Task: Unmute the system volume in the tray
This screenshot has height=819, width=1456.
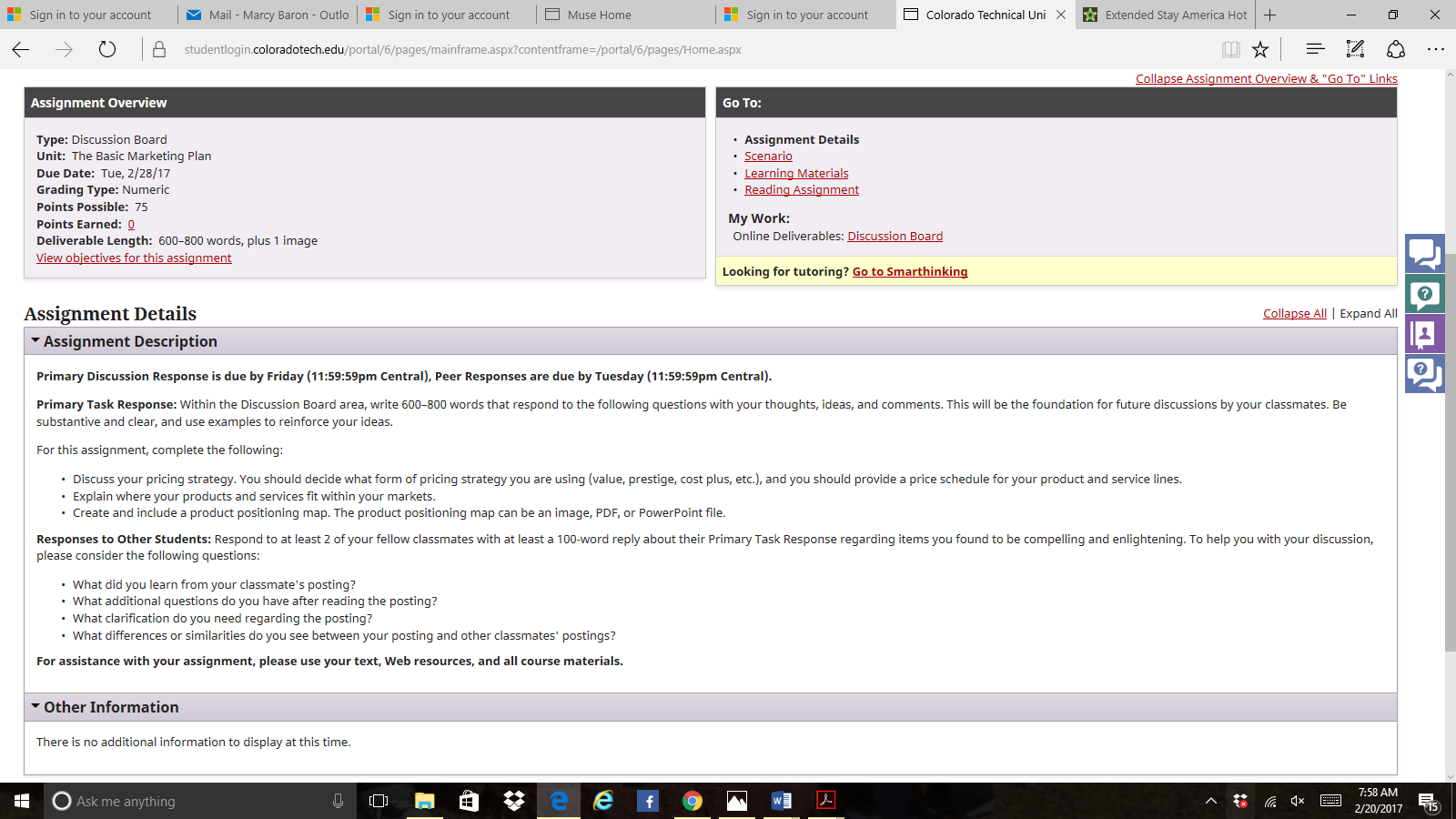Action: tap(1296, 801)
